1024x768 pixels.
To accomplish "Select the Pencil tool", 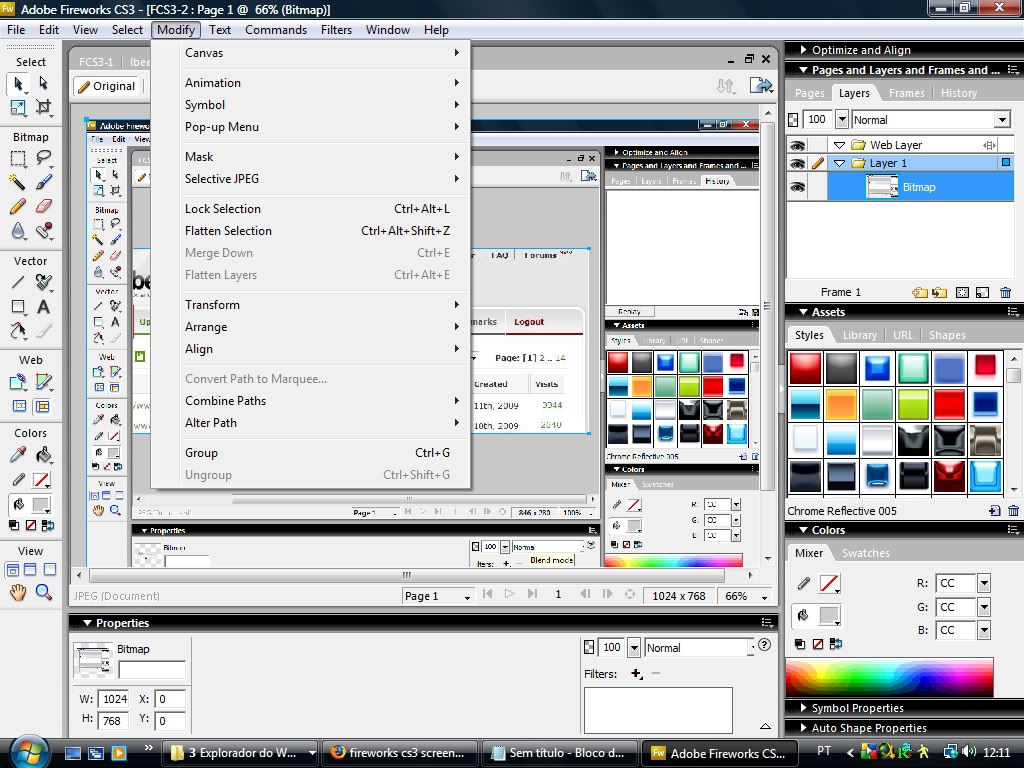I will [x=18, y=206].
